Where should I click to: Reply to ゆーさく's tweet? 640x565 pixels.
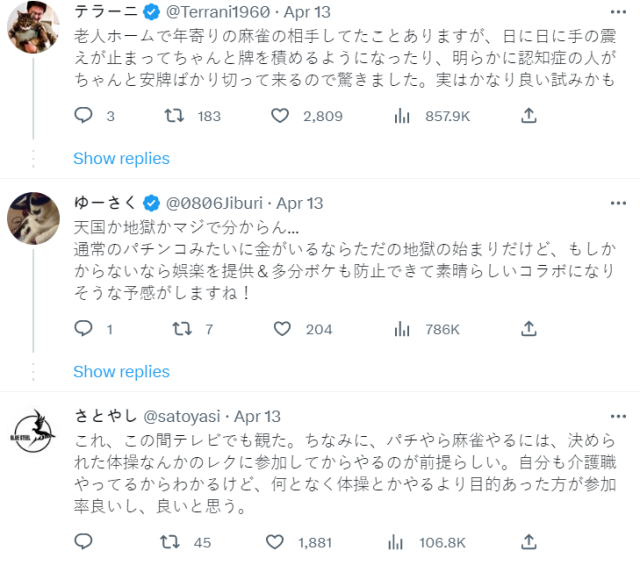point(84,329)
